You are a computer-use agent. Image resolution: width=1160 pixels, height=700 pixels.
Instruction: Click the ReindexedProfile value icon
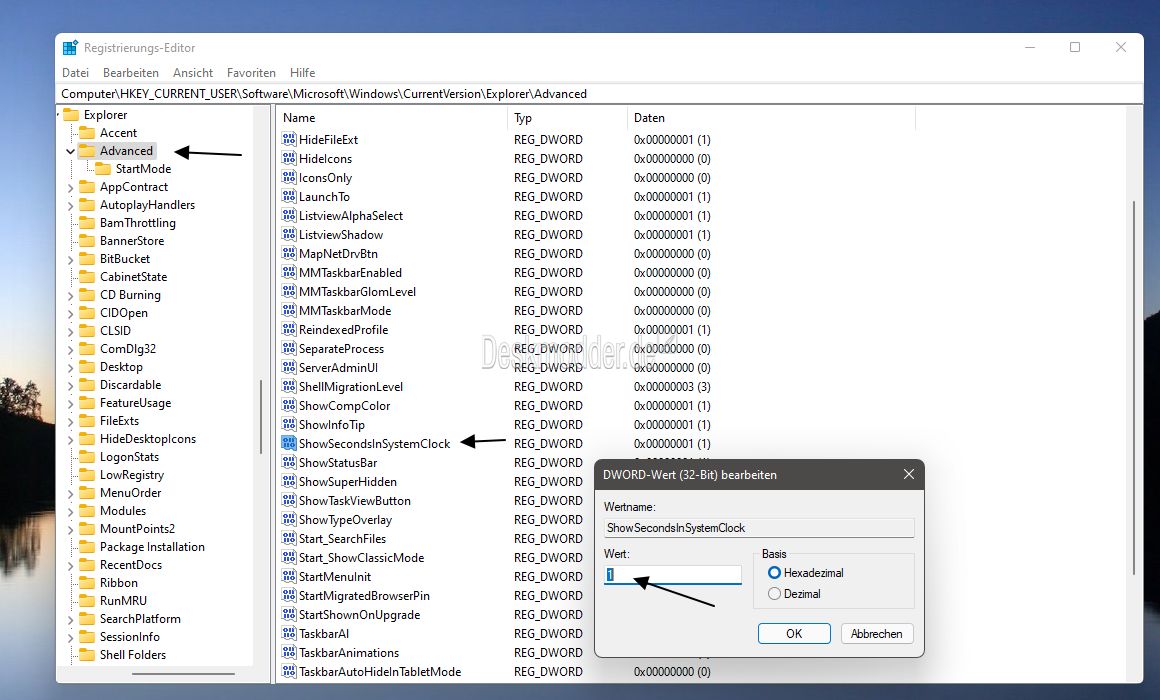pos(289,329)
